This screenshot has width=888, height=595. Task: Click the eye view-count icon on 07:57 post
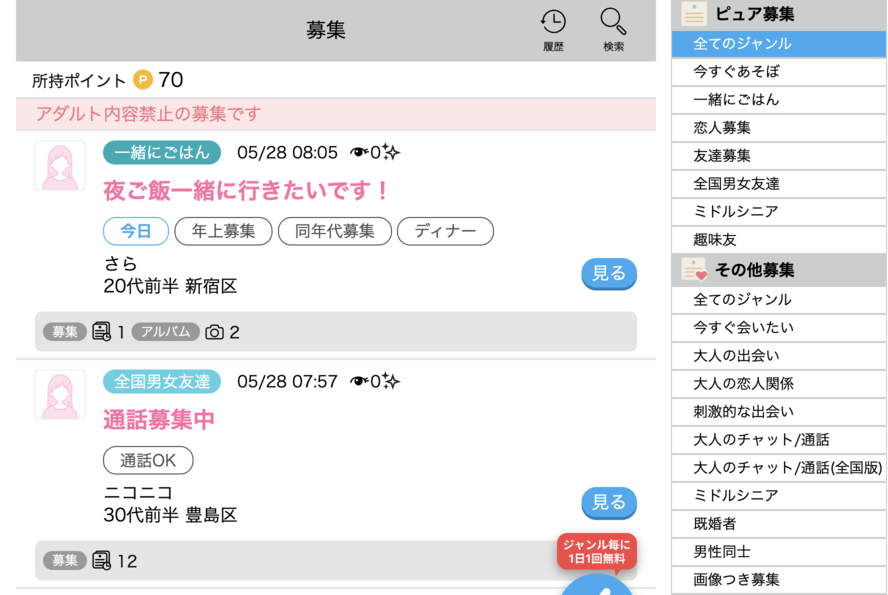[x=359, y=382]
